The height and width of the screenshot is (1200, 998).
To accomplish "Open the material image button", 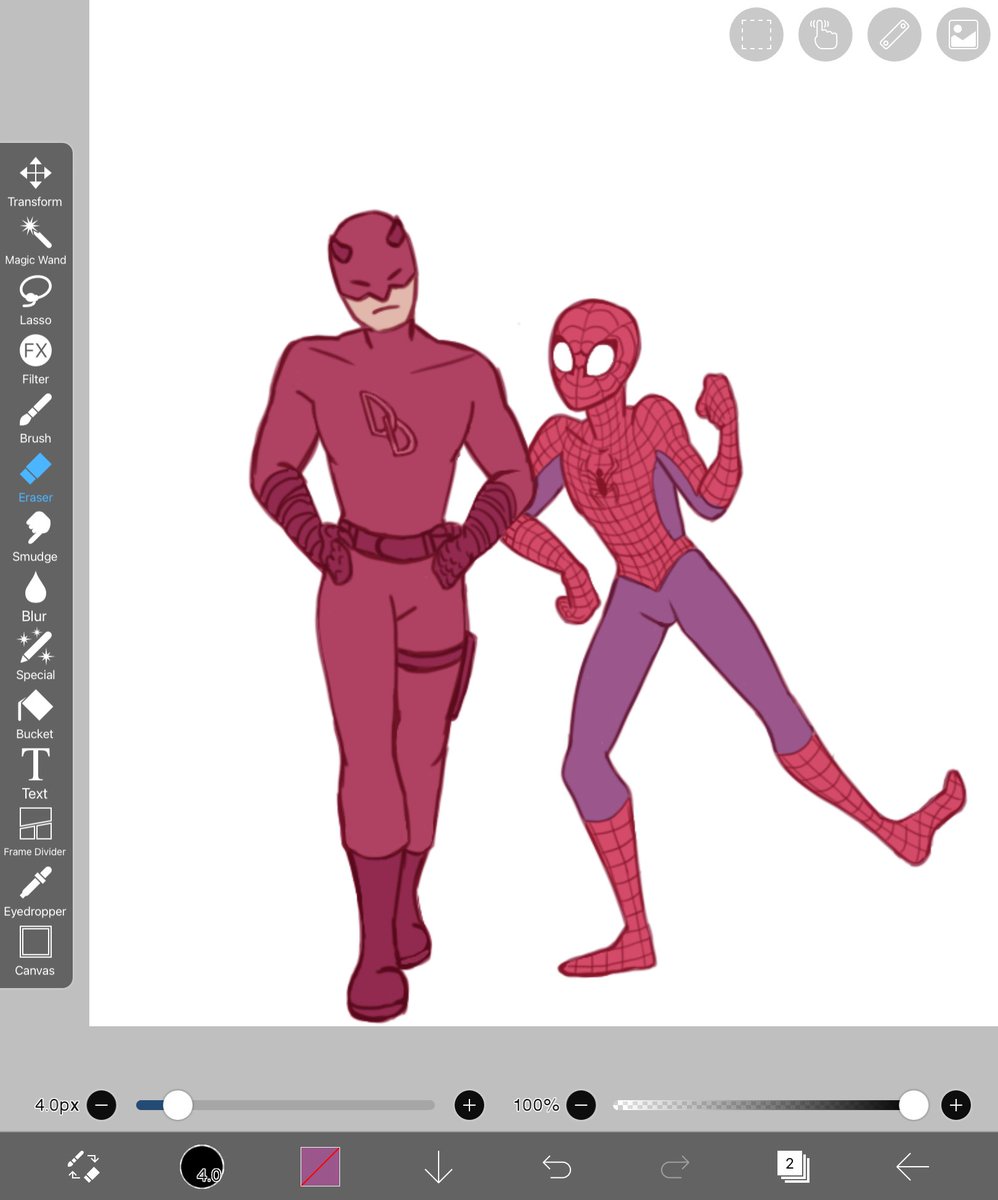I will click(x=963, y=35).
